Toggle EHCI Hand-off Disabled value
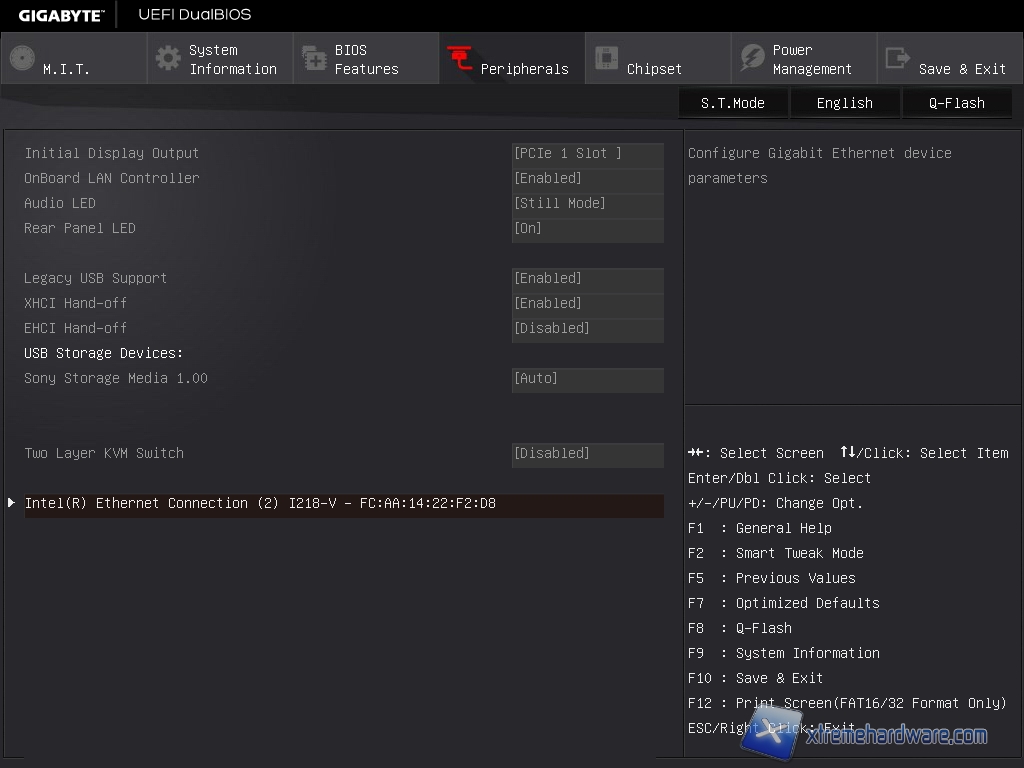The image size is (1024, 768). pyautogui.click(x=587, y=329)
